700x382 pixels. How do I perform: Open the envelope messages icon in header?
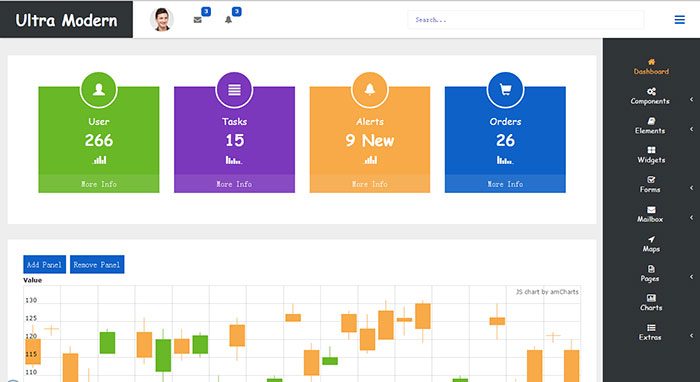(x=197, y=20)
